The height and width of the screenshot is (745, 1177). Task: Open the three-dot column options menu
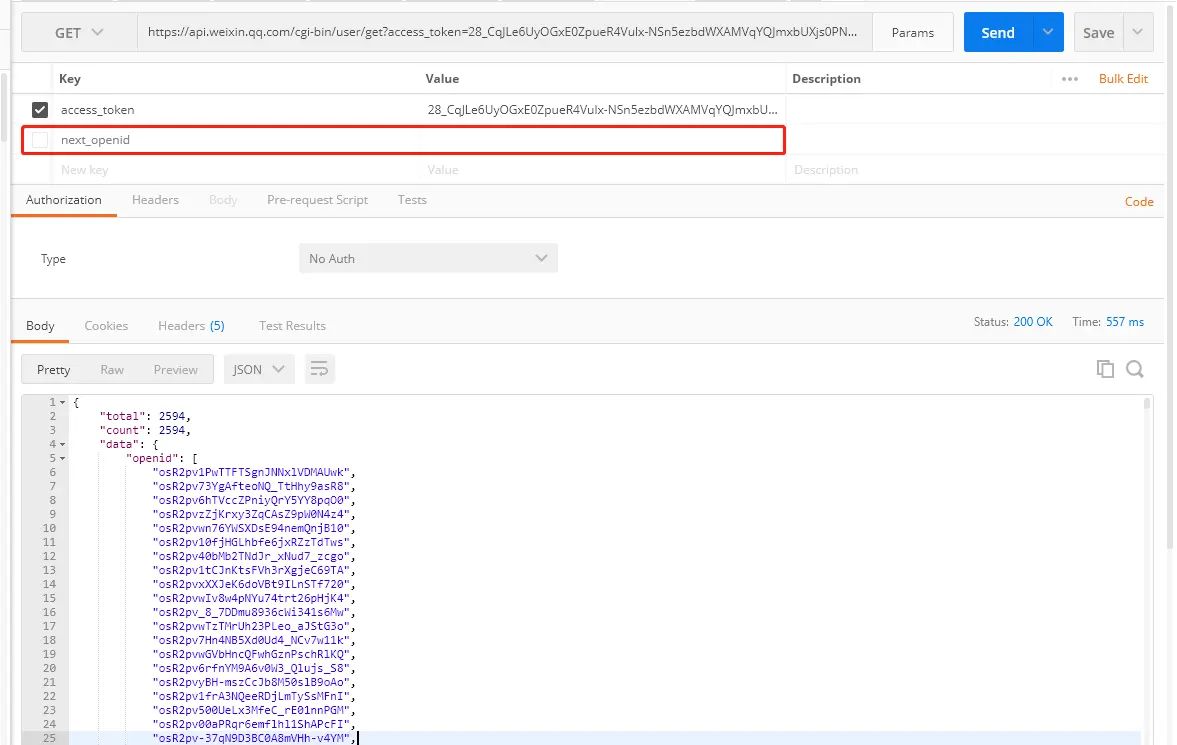pos(1070,79)
